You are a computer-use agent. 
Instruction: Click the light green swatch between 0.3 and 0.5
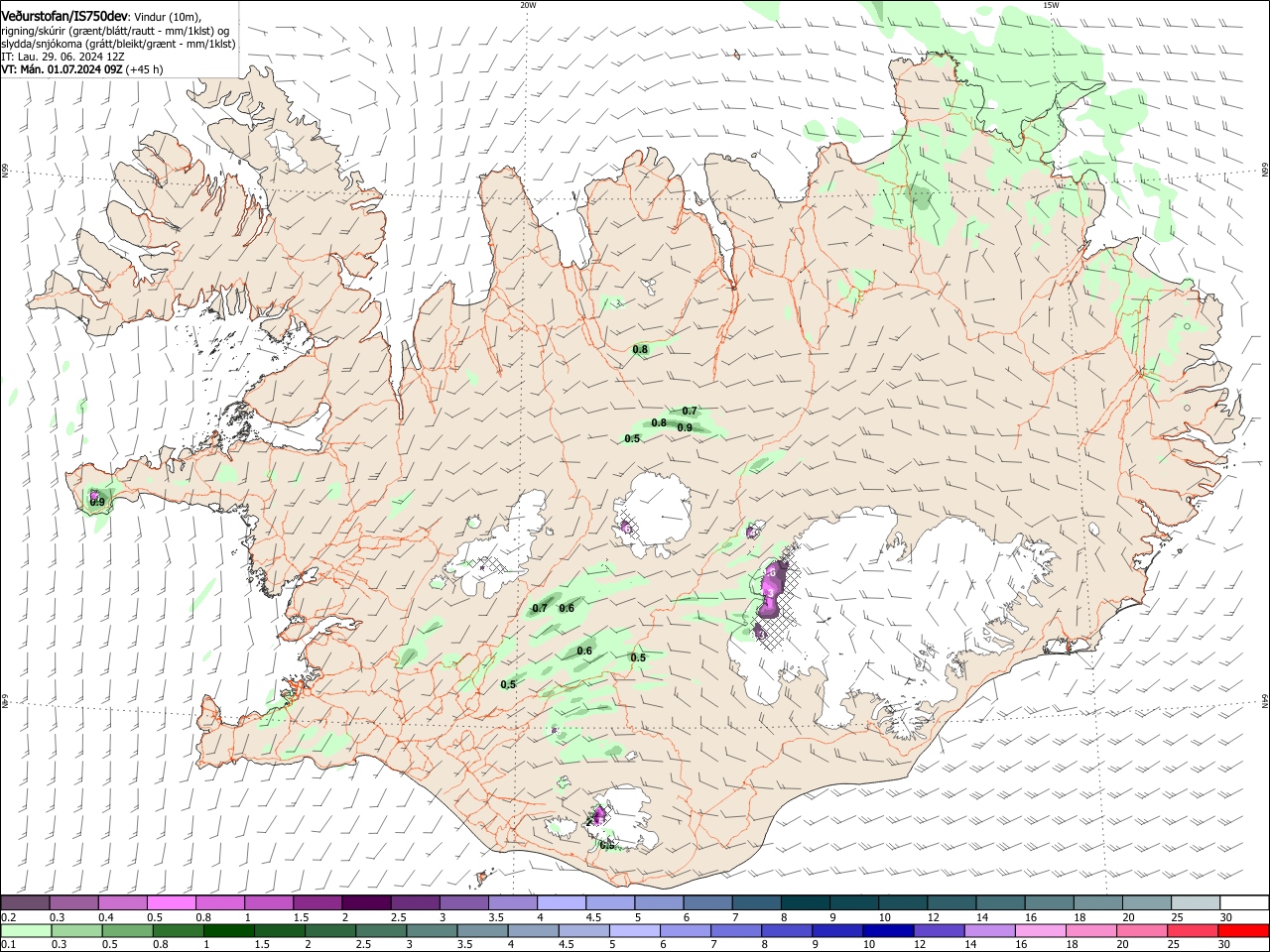point(76,931)
